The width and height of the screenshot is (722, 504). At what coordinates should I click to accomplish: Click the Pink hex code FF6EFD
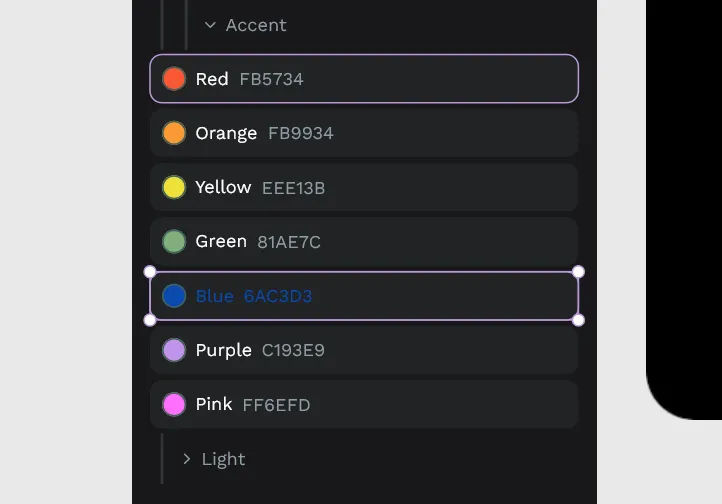(x=276, y=405)
